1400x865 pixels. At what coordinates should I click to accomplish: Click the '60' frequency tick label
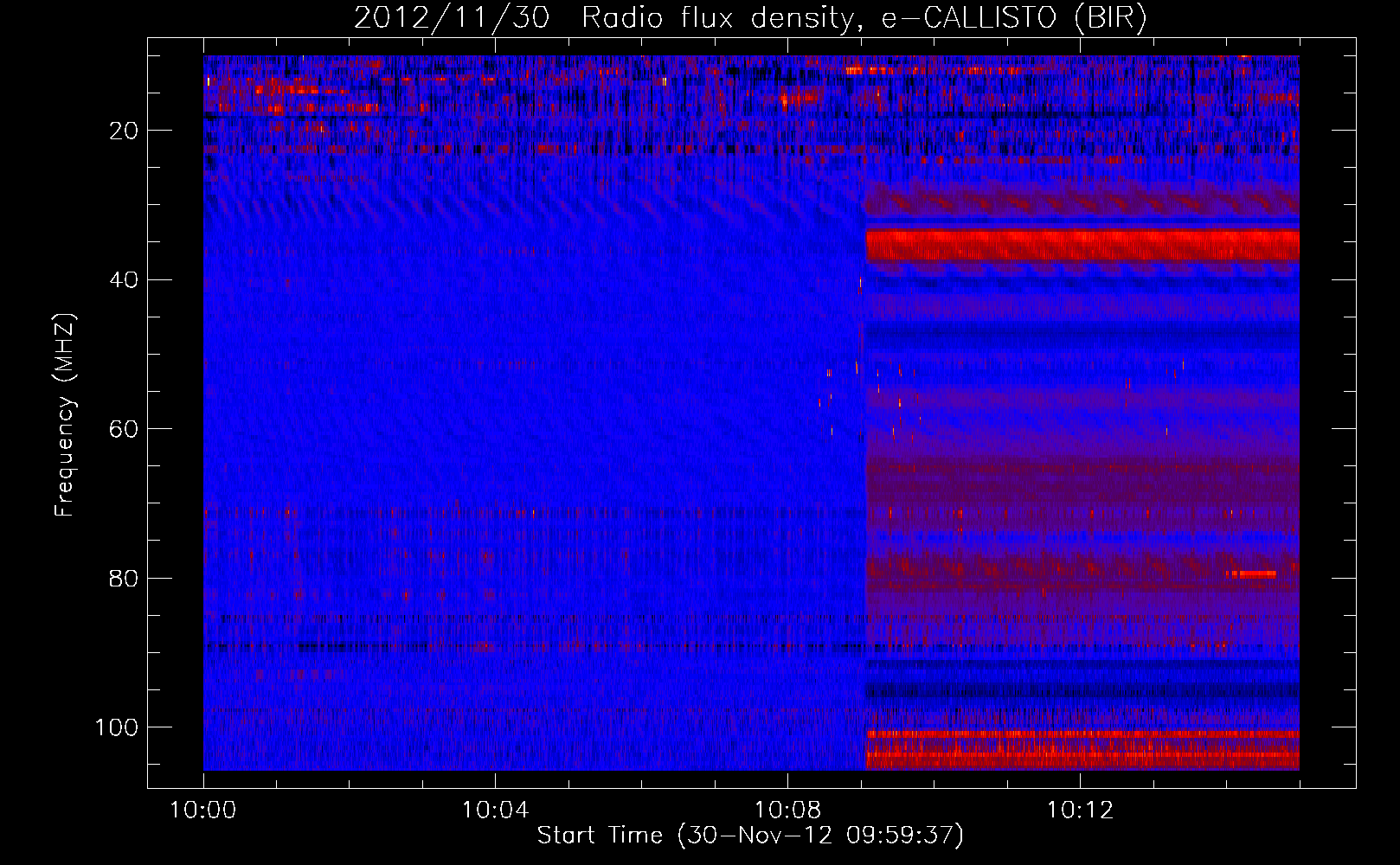[x=125, y=430]
